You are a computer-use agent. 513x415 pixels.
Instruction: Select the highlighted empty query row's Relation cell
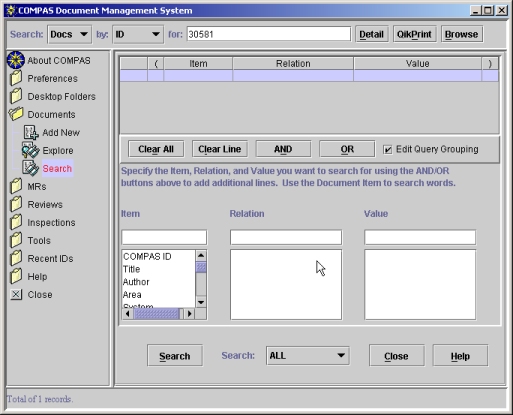point(293,76)
